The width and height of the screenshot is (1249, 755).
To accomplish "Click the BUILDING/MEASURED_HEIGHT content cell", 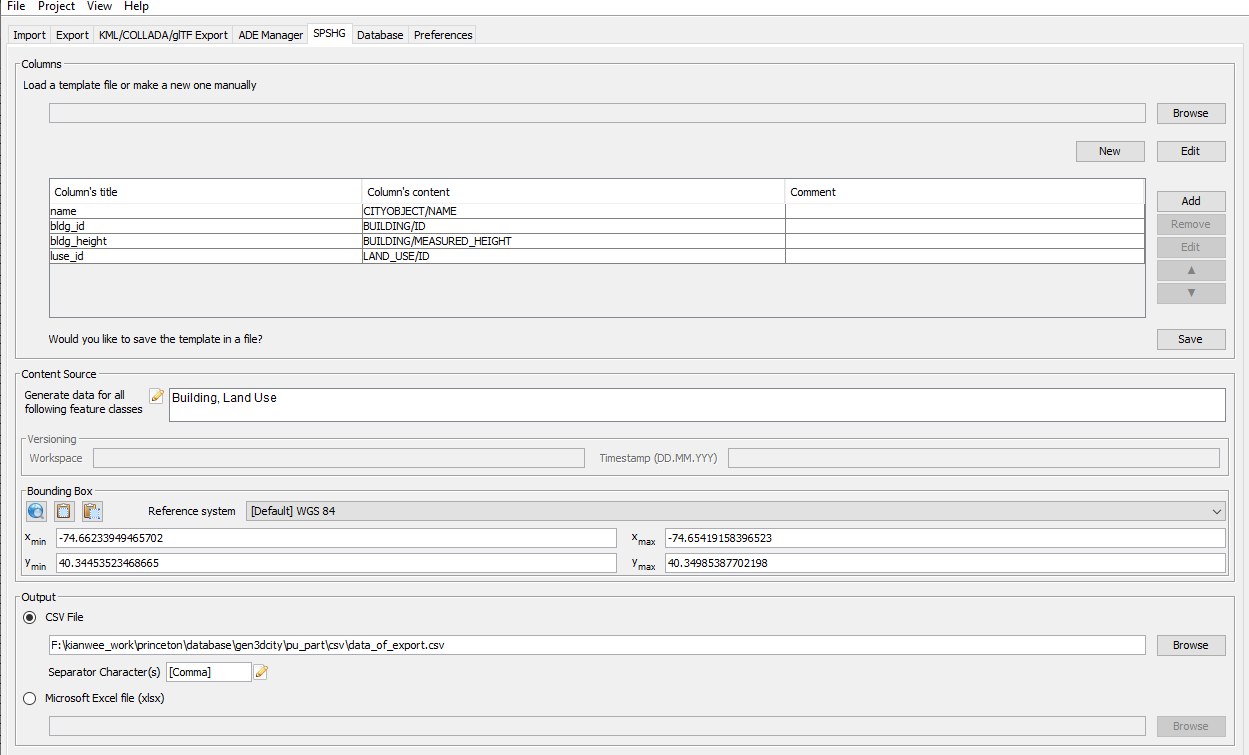I will coord(573,241).
